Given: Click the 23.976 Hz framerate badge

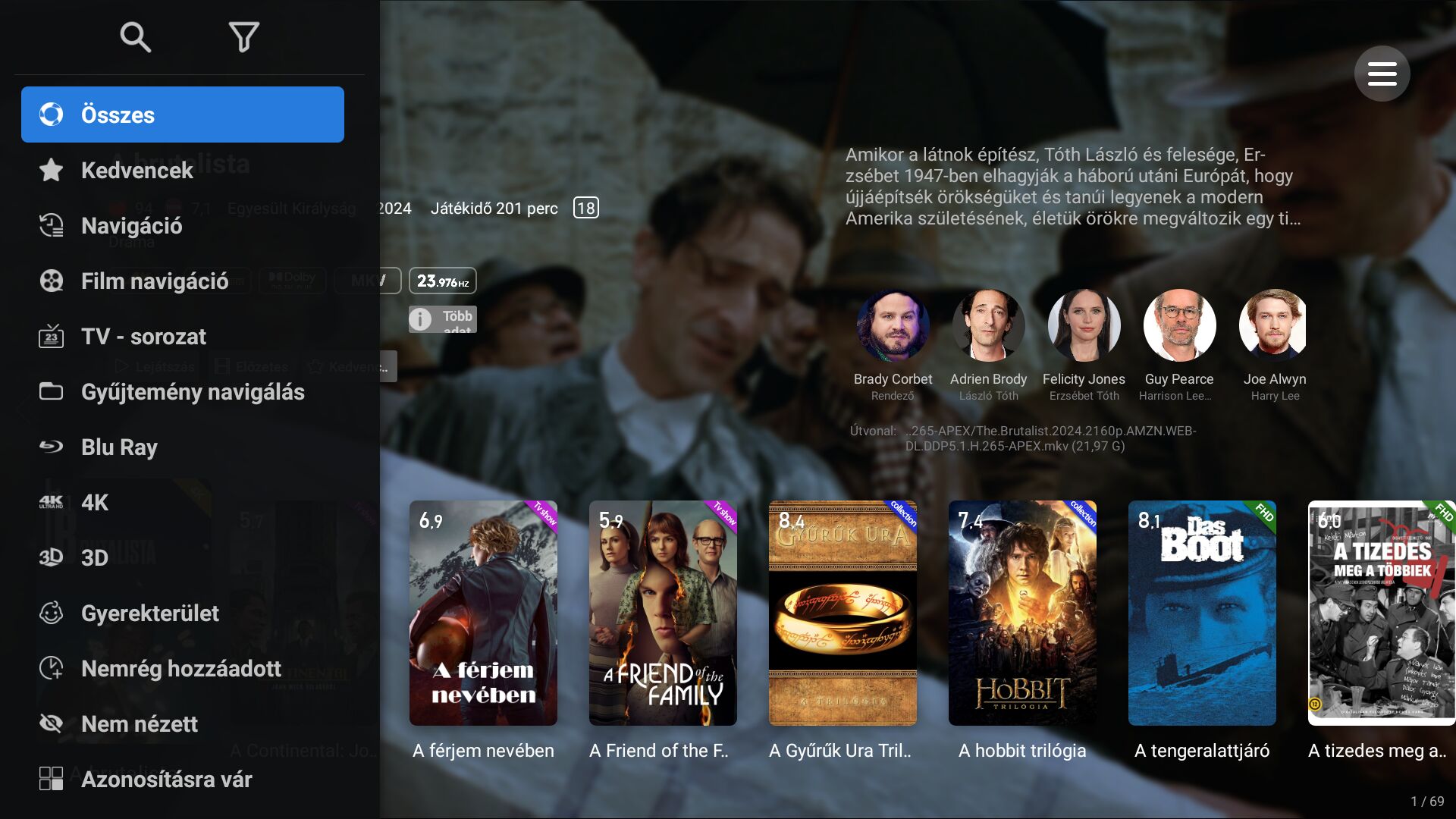Looking at the screenshot, I should [x=443, y=281].
